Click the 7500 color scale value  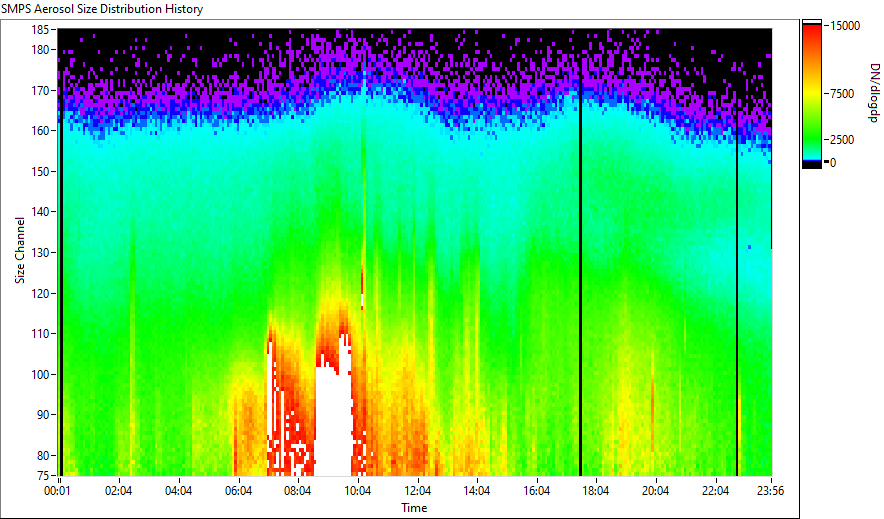(x=842, y=94)
